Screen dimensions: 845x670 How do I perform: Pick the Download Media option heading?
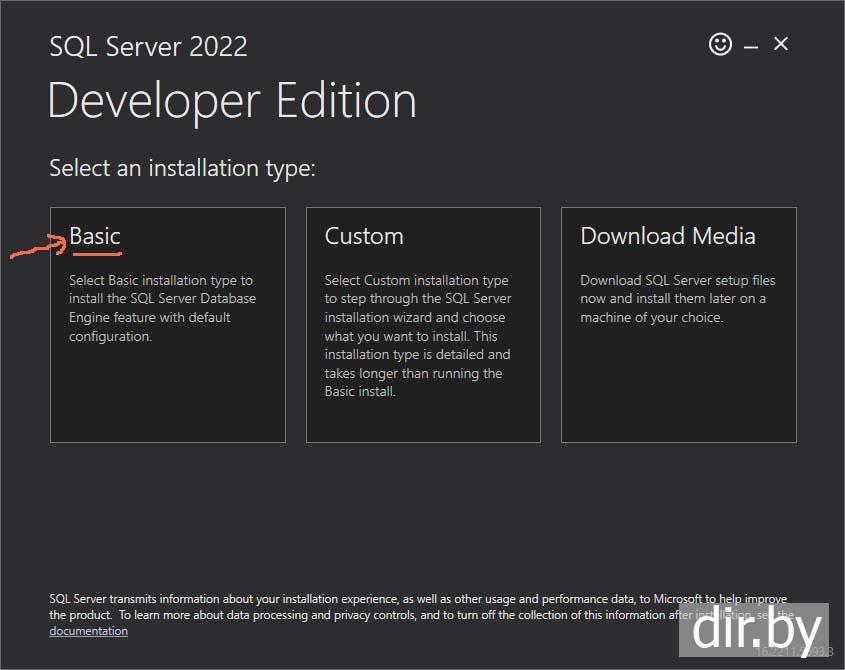point(667,236)
